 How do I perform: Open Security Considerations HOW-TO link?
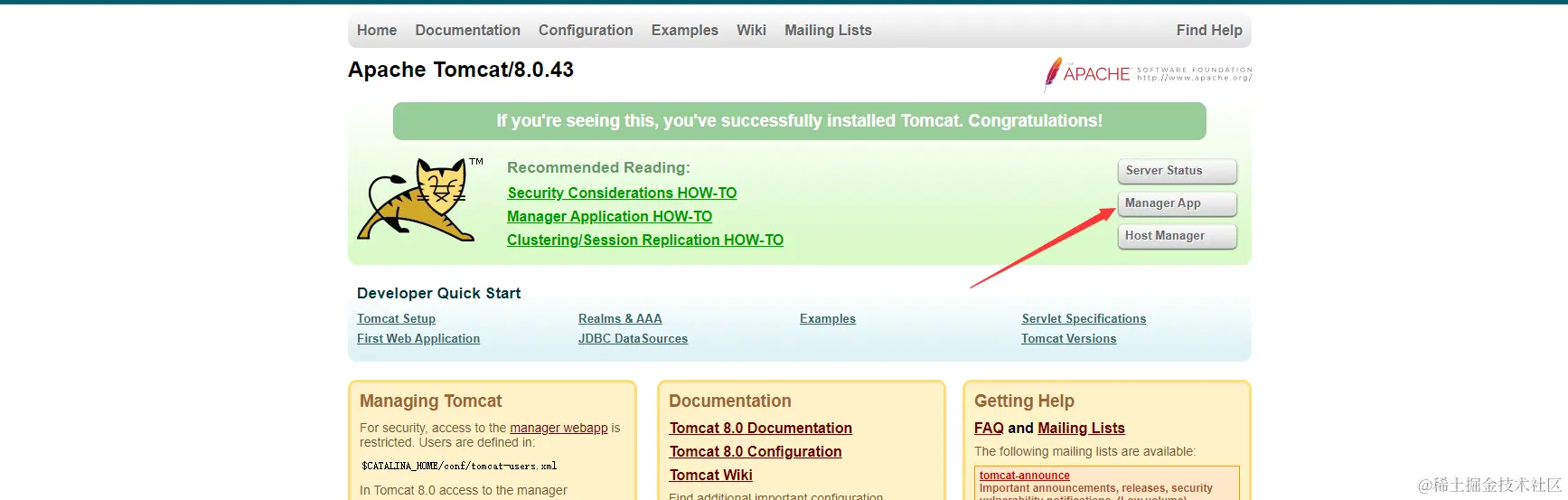point(622,193)
